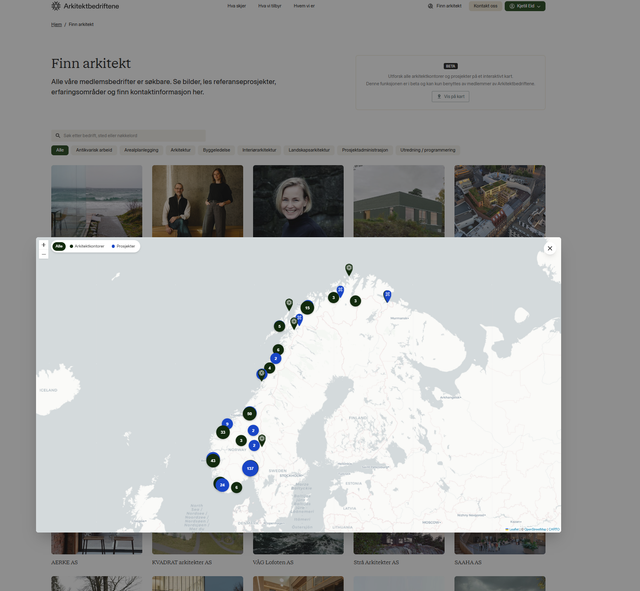The height and width of the screenshot is (591, 640).
Task: Open the dark 4 cluster marker
Action: pos(269,368)
